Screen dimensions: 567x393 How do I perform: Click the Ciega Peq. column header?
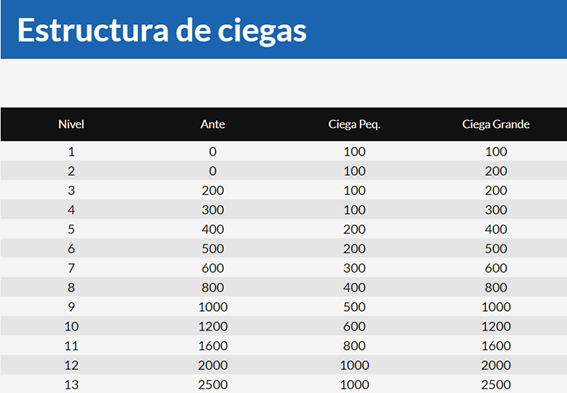click(354, 125)
